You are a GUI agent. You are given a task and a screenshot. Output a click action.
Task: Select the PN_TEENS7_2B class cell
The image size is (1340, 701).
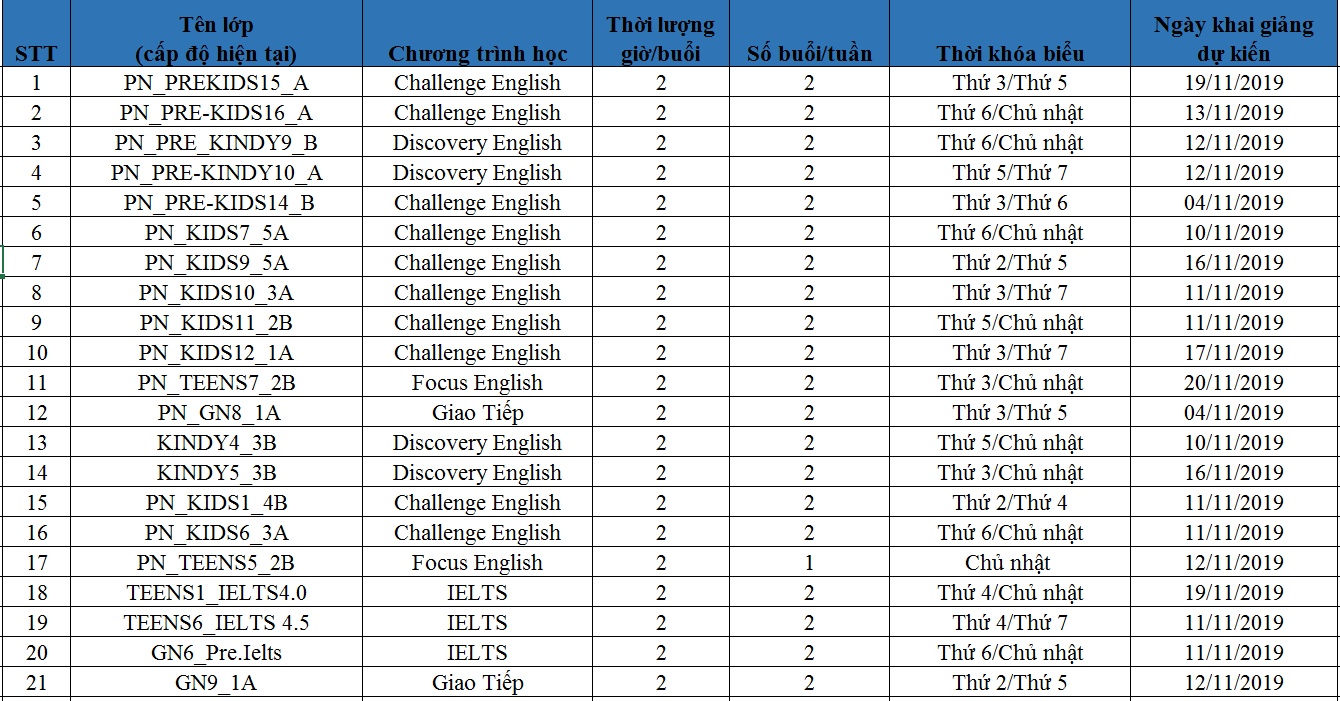[216, 383]
